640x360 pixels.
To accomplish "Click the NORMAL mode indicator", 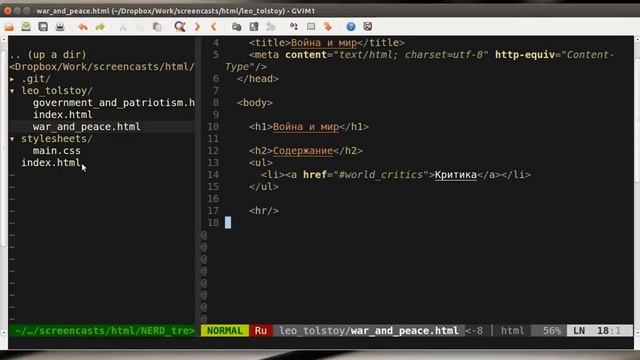I will pyautogui.click(x=224, y=331).
